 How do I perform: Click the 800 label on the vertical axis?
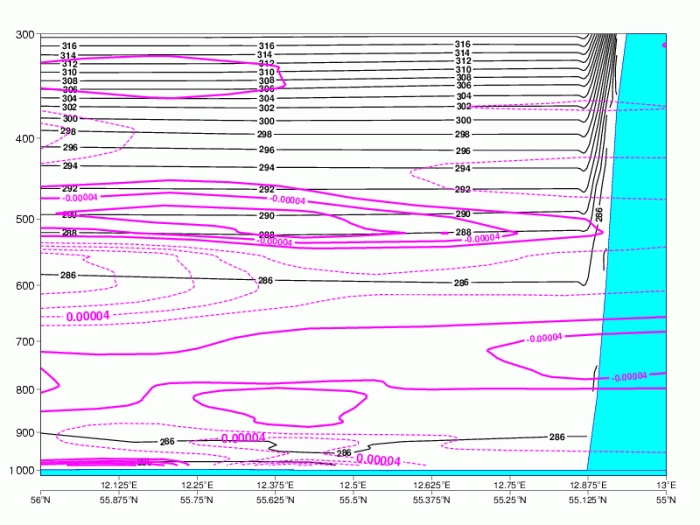(x=23, y=390)
